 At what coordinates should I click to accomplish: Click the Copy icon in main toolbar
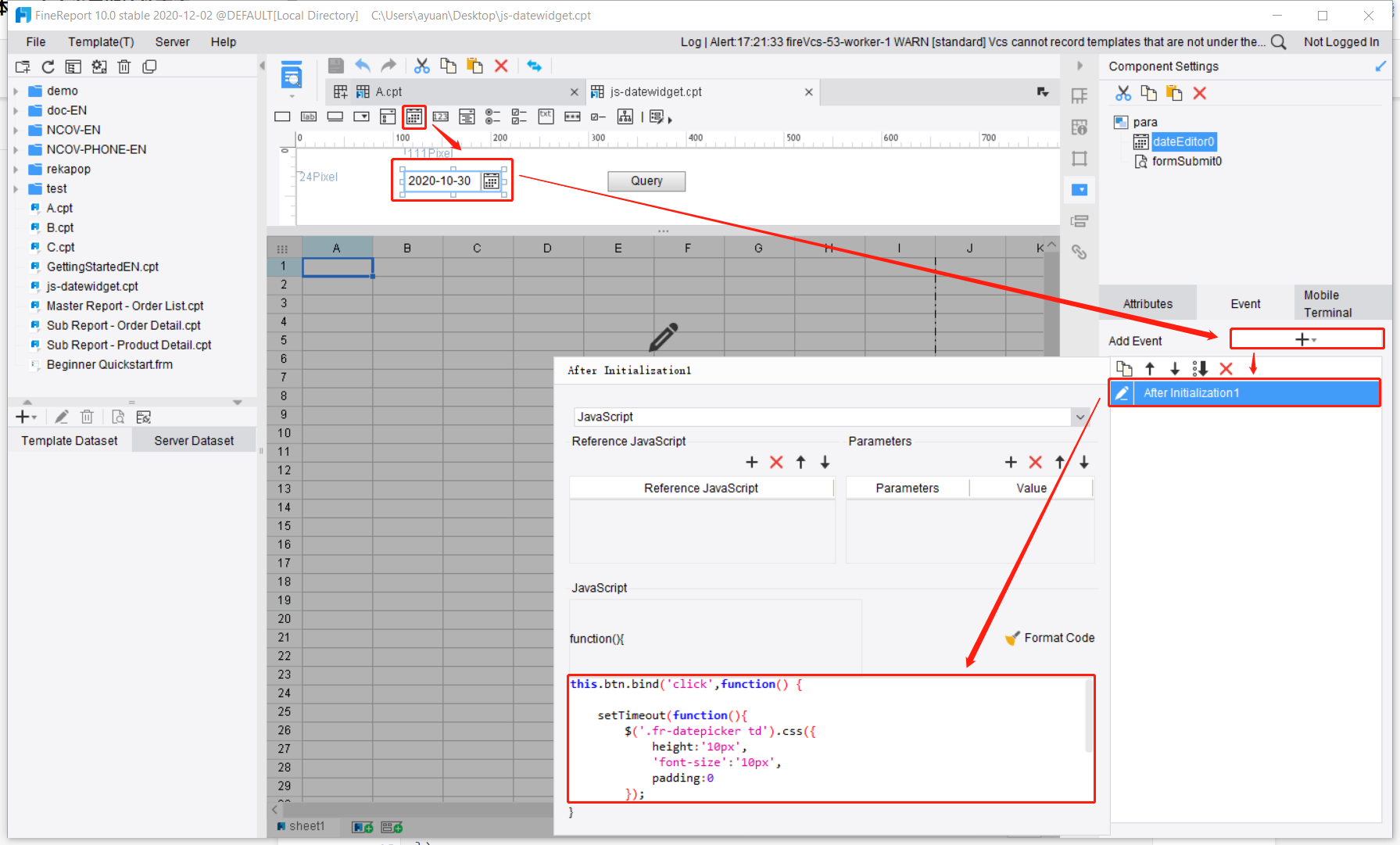point(448,66)
